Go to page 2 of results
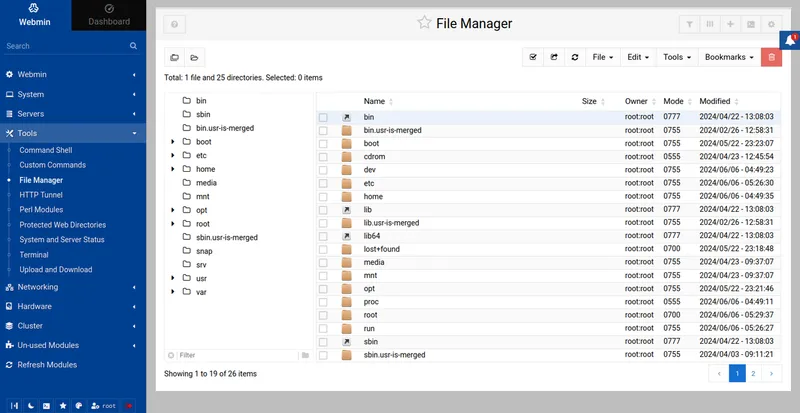Screen dimensions: 800x413 coord(755,373)
